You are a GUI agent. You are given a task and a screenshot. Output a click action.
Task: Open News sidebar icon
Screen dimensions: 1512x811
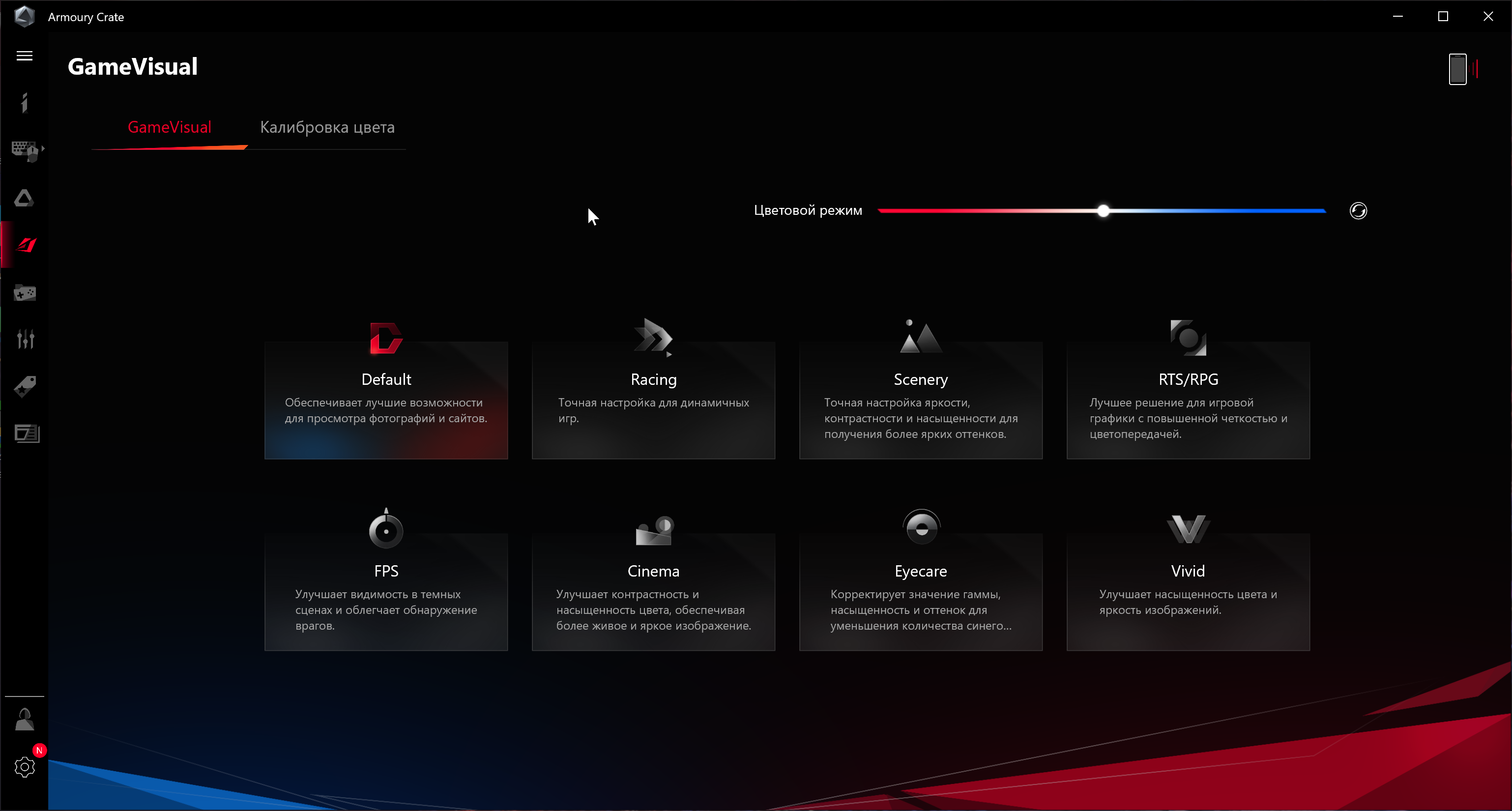(x=27, y=434)
